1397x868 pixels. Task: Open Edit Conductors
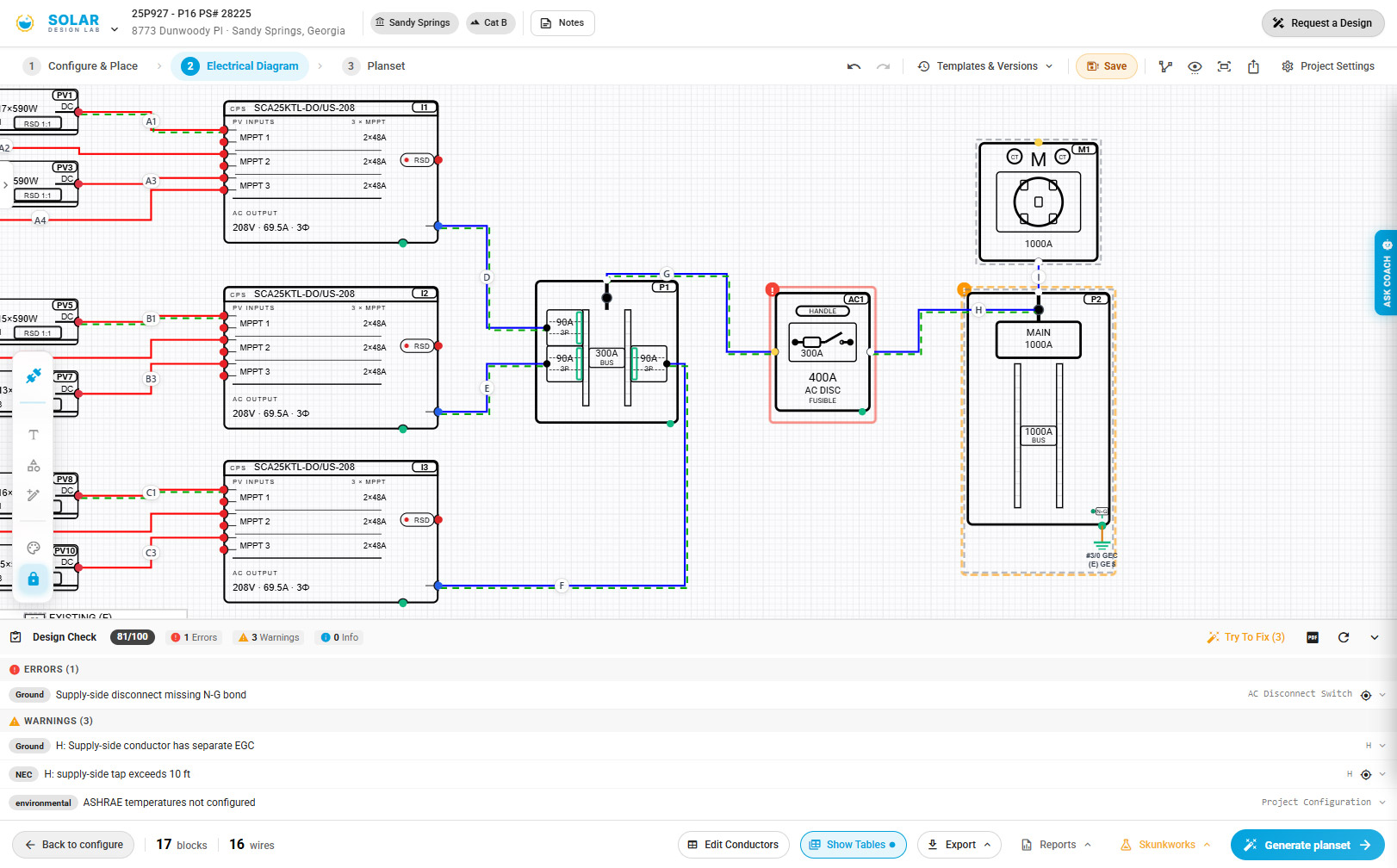(x=734, y=845)
